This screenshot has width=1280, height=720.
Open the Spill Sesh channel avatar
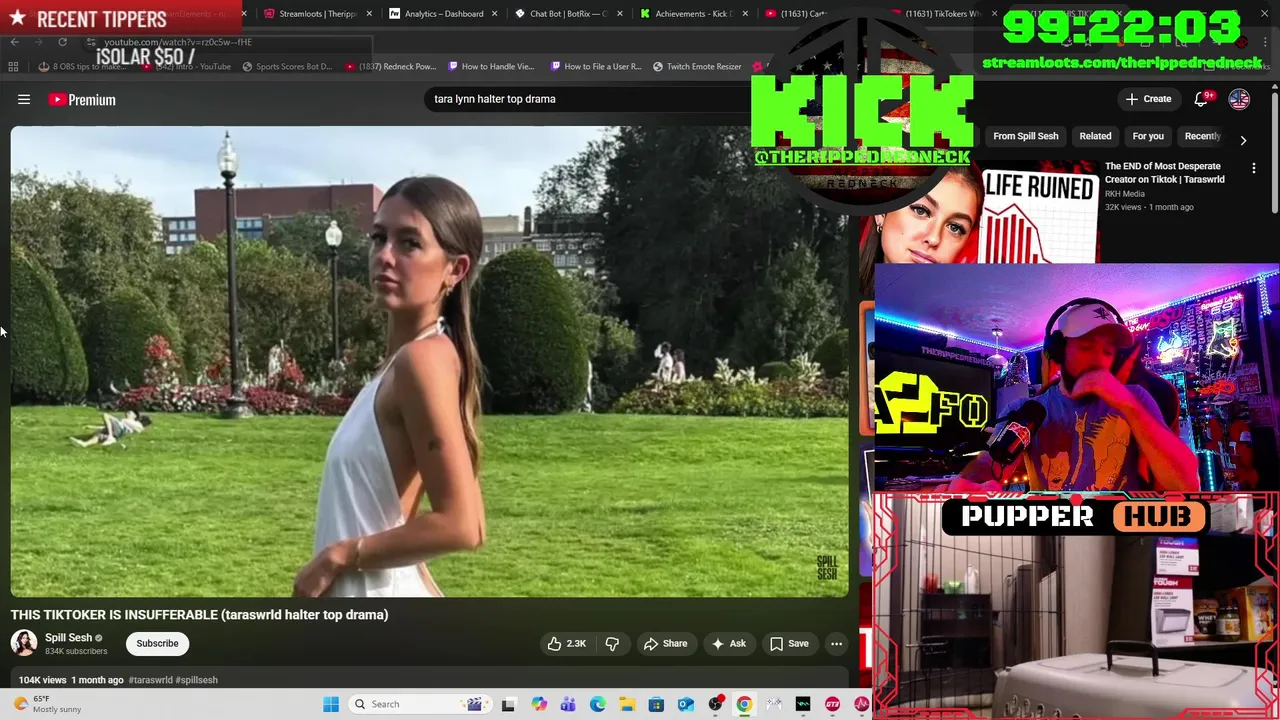coord(24,643)
